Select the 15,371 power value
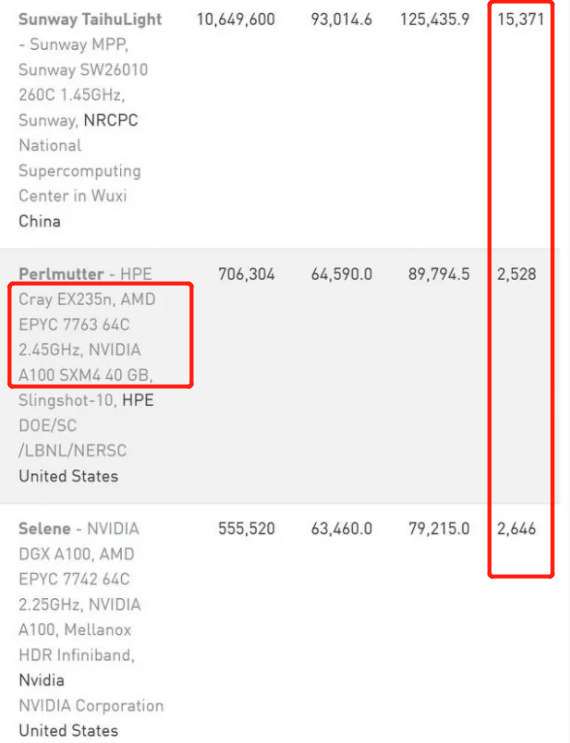Screen dimensions: 570x743 tap(521, 19)
